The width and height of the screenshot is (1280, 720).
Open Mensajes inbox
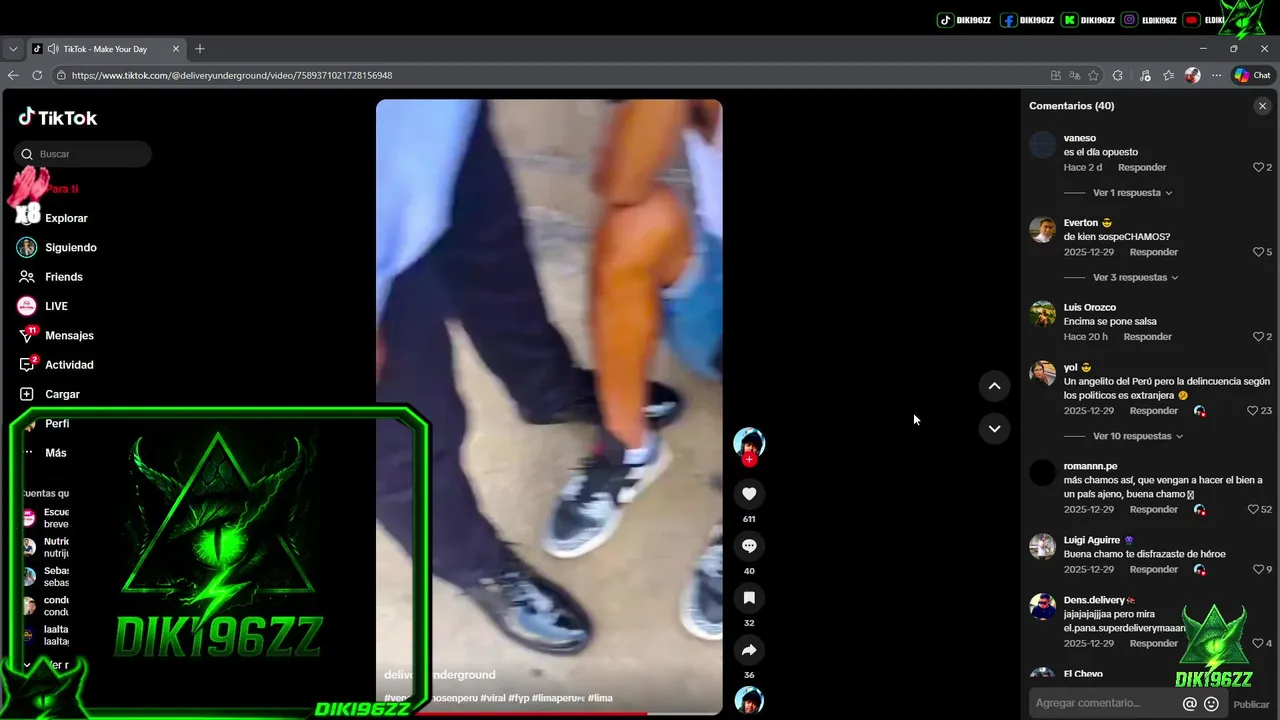coord(55,335)
